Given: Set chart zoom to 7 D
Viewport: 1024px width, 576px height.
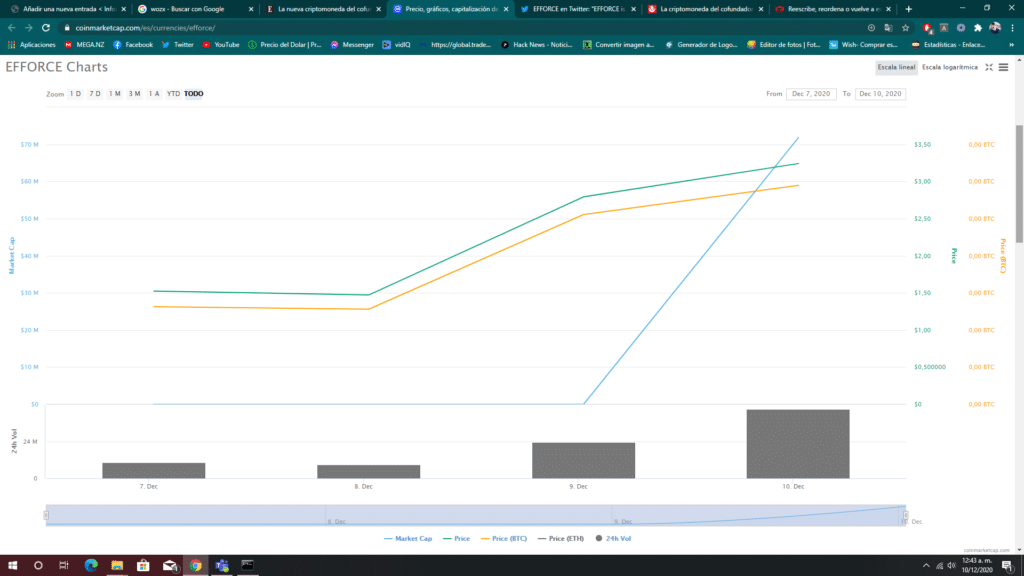Looking at the screenshot, I should (95, 94).
